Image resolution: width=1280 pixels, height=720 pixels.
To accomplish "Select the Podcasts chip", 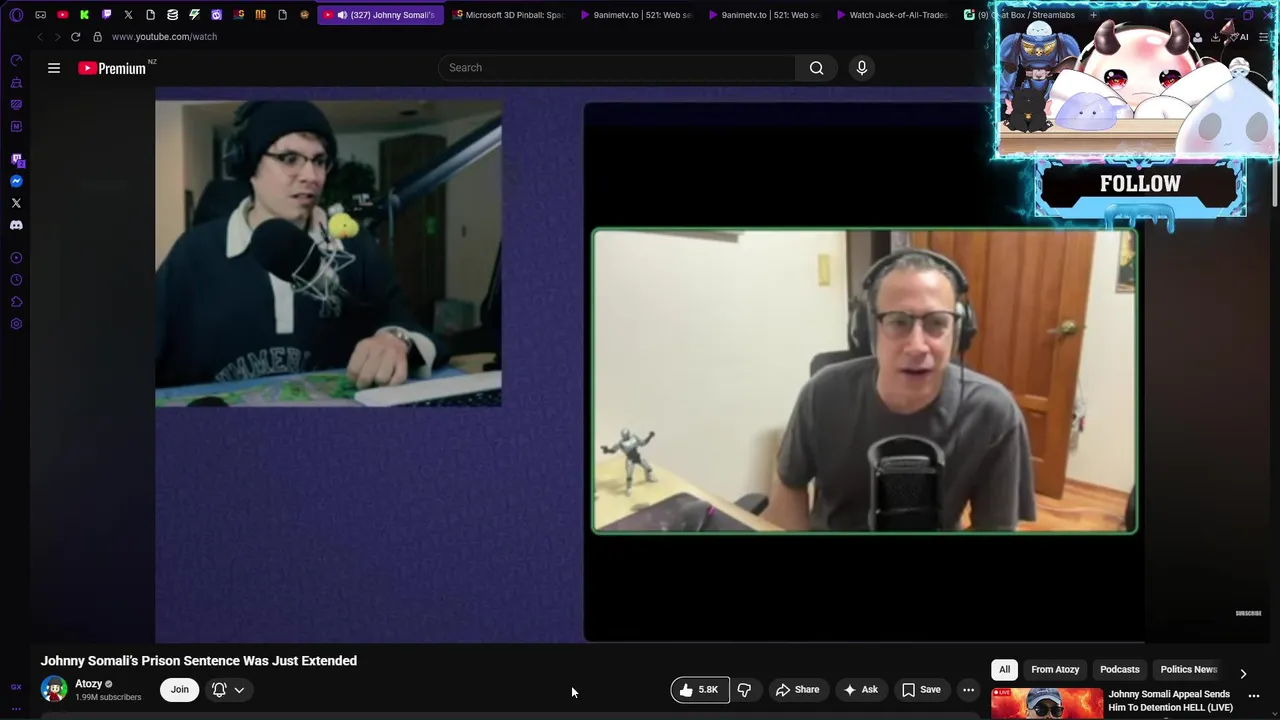I will [1119, 669].
